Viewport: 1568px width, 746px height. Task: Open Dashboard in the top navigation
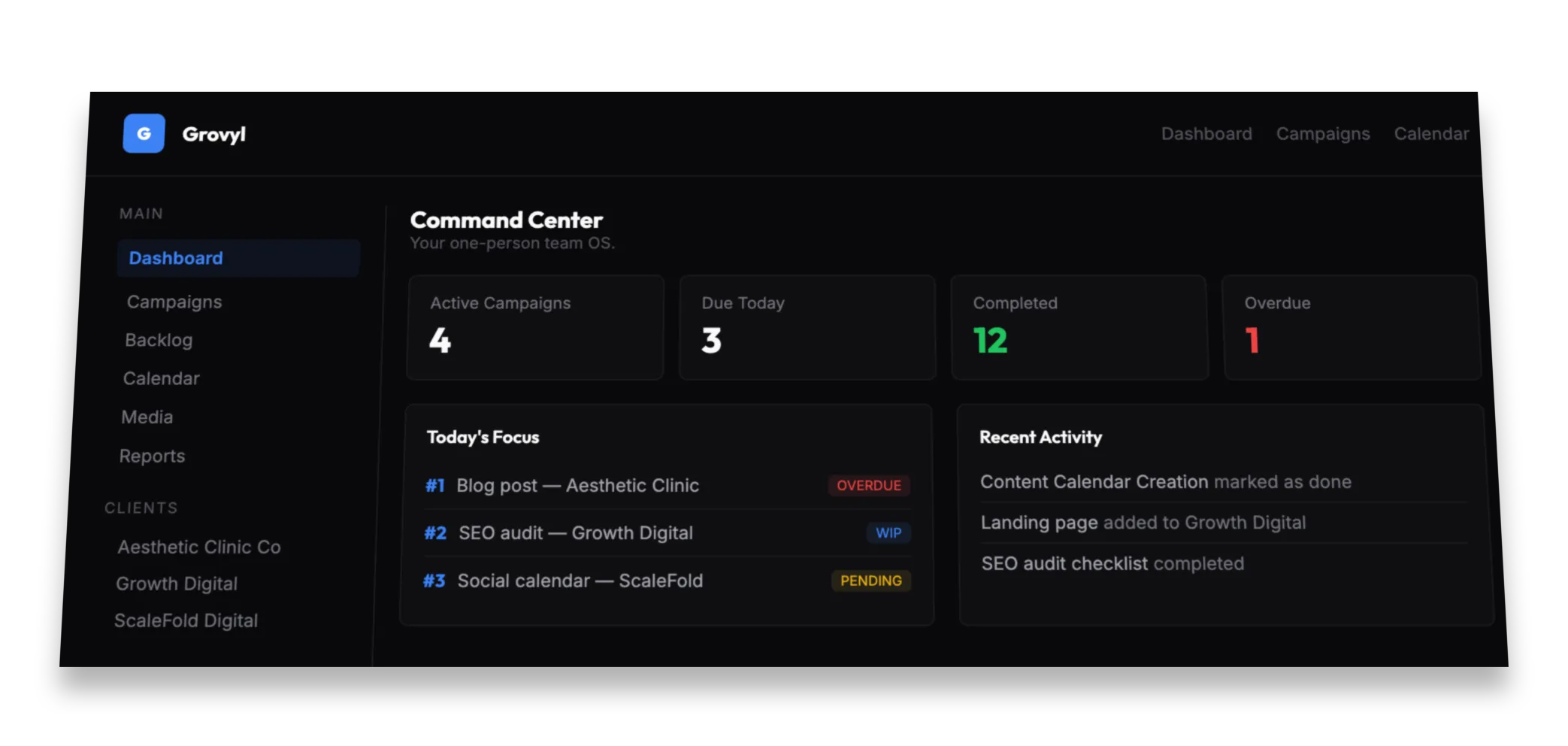(x=1206, y=134)
